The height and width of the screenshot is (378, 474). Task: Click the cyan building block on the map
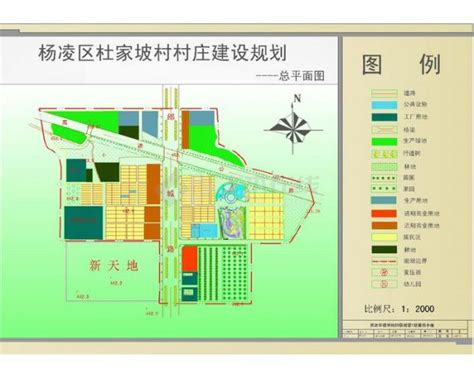pyautogui.click(x=204, y=231)
